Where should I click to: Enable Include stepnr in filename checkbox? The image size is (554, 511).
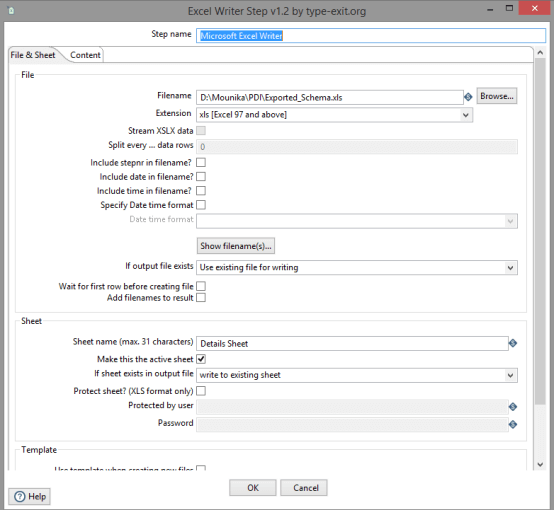click(201, 162)
